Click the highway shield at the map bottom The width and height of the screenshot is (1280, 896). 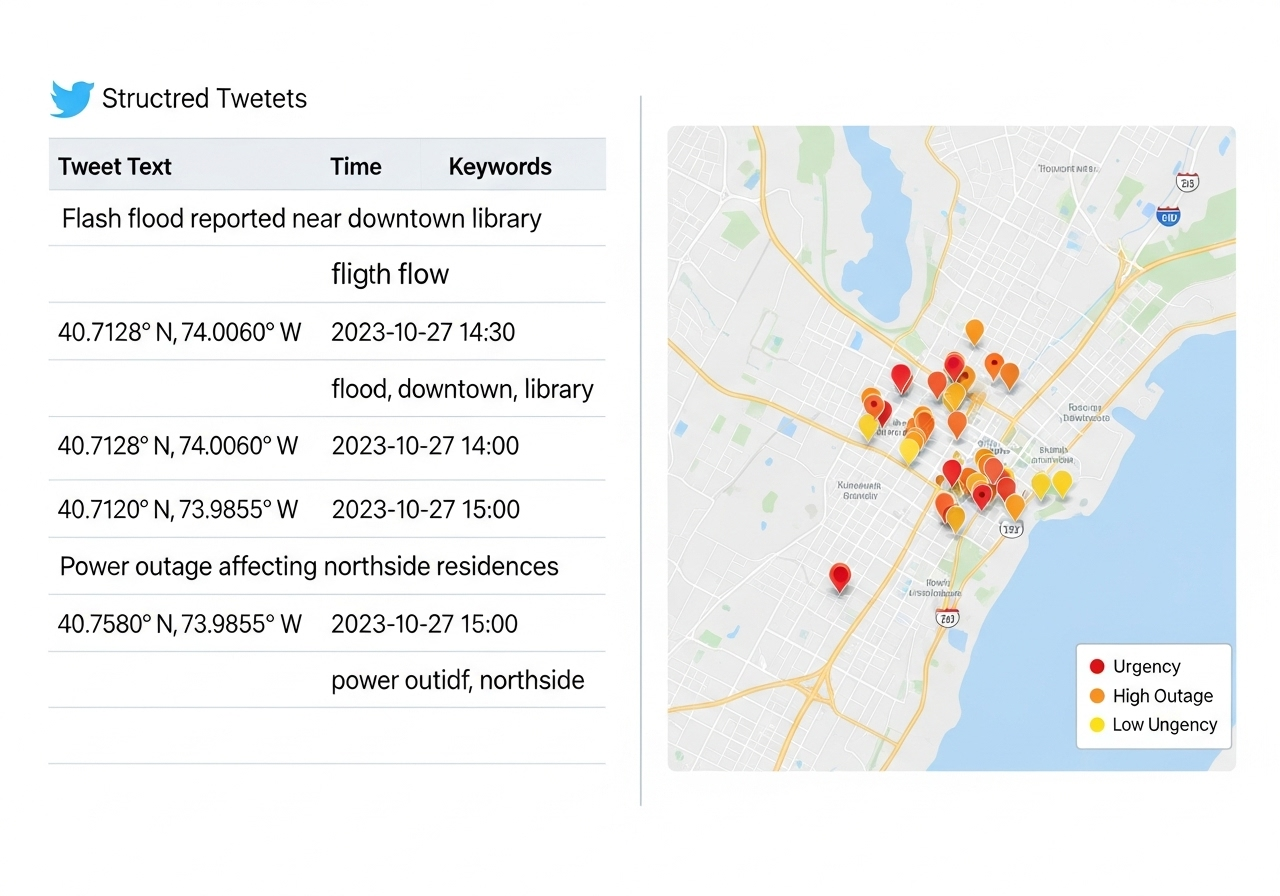946,618
